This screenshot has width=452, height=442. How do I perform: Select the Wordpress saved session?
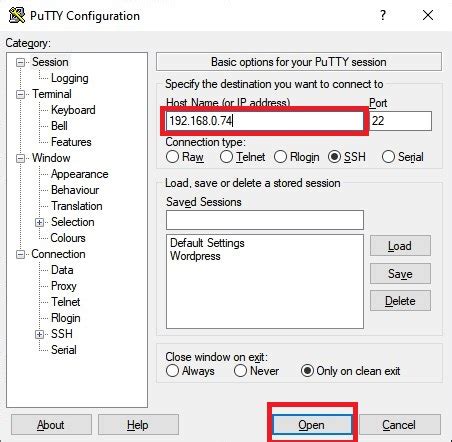coord(195,256)
